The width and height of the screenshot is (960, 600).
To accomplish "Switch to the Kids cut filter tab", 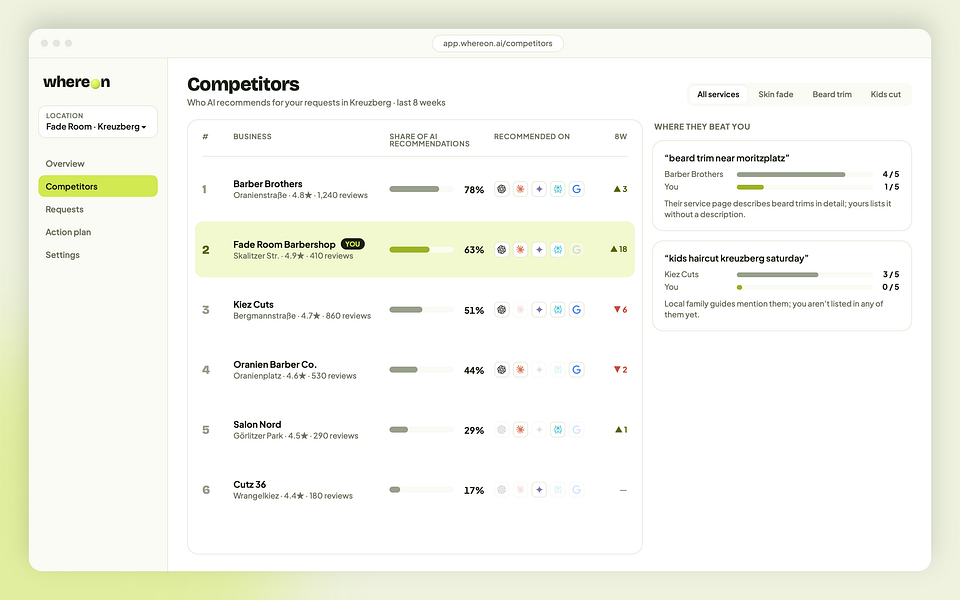I will (x=885, y=94).
